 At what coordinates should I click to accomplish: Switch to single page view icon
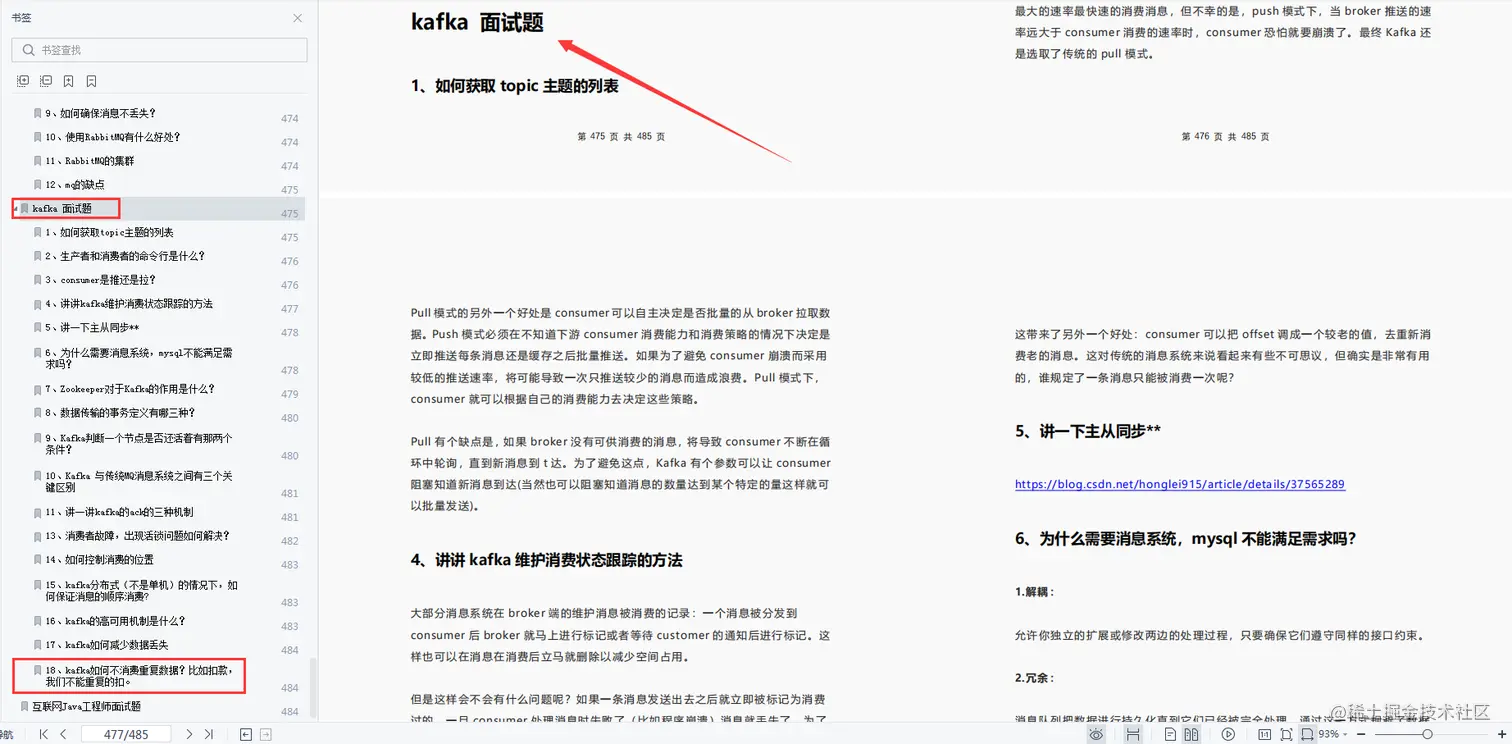tap(1171, 733)
